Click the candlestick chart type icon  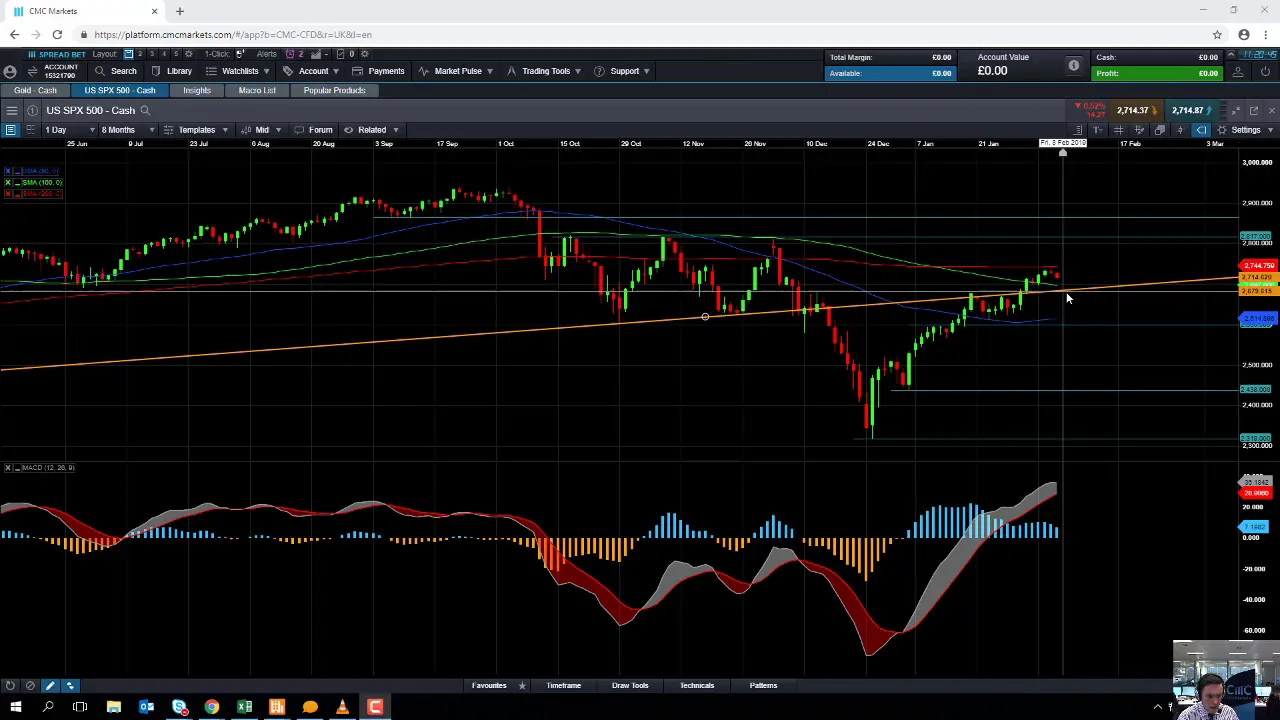pos(1180,130)
